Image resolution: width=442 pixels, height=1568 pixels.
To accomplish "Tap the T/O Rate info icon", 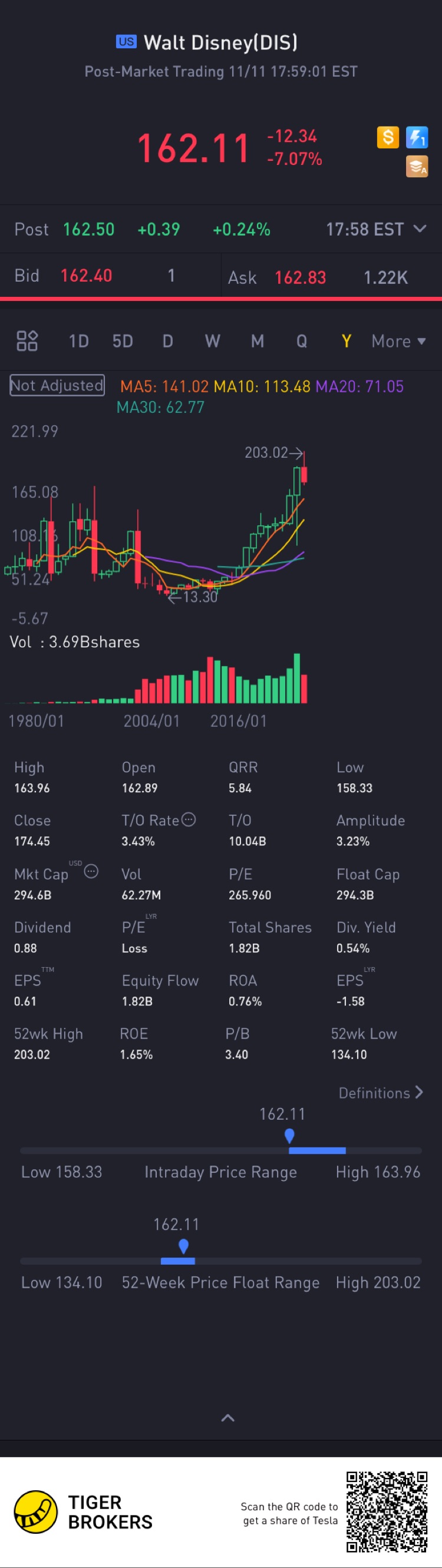I will (189, 820).
